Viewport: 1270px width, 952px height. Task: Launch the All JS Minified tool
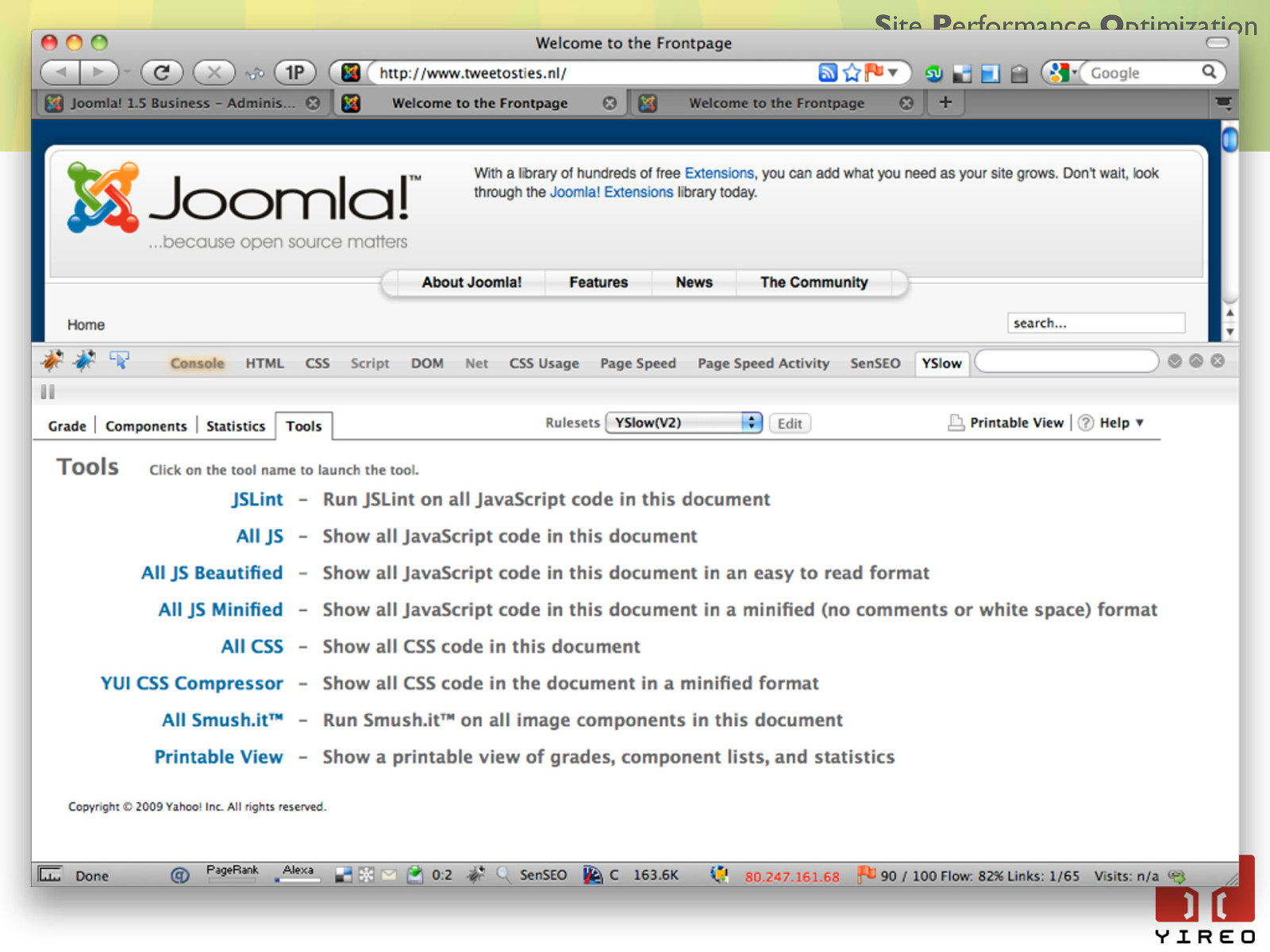click(x=221, y=609)
